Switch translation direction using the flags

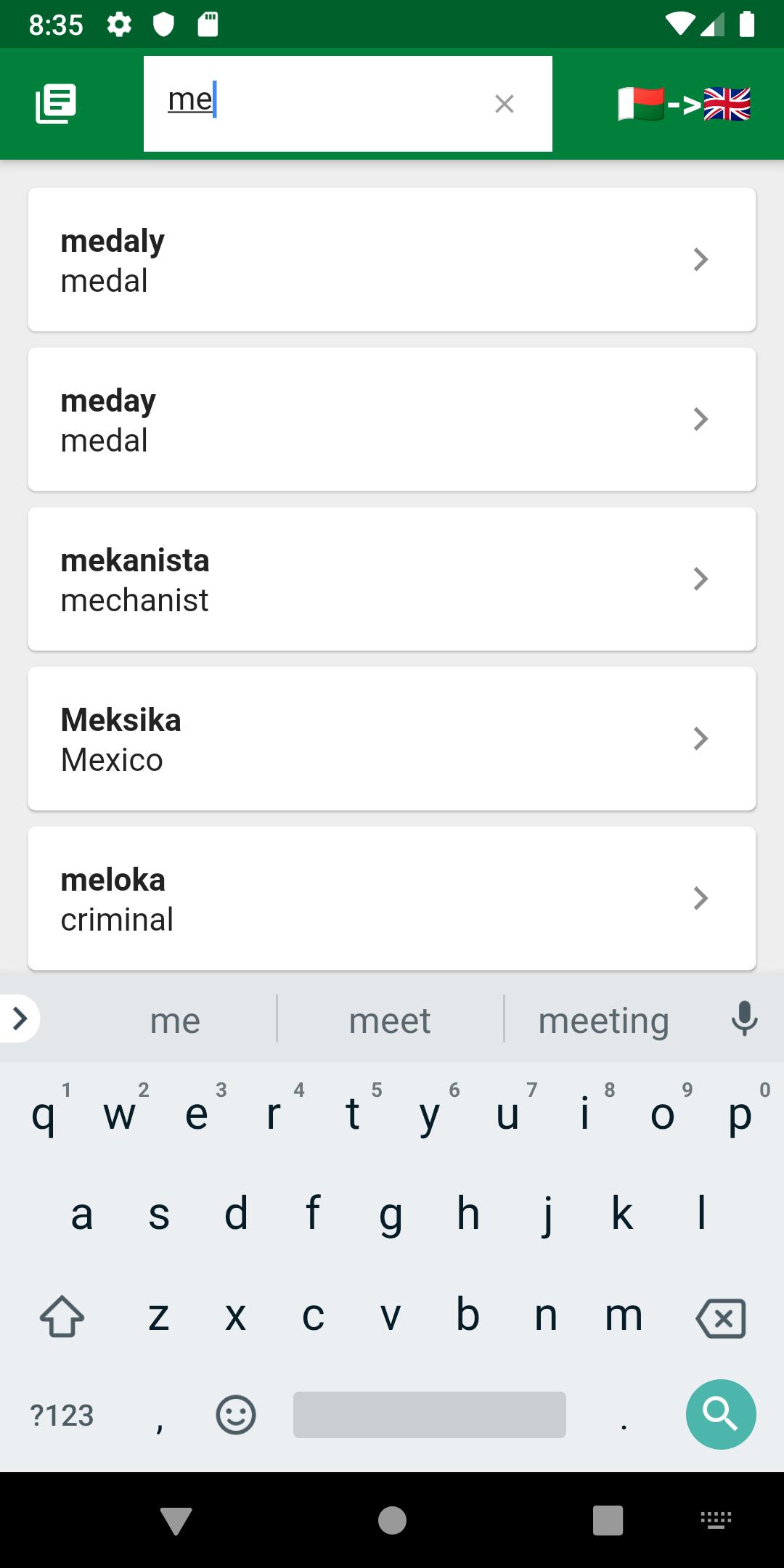[684, 105]
